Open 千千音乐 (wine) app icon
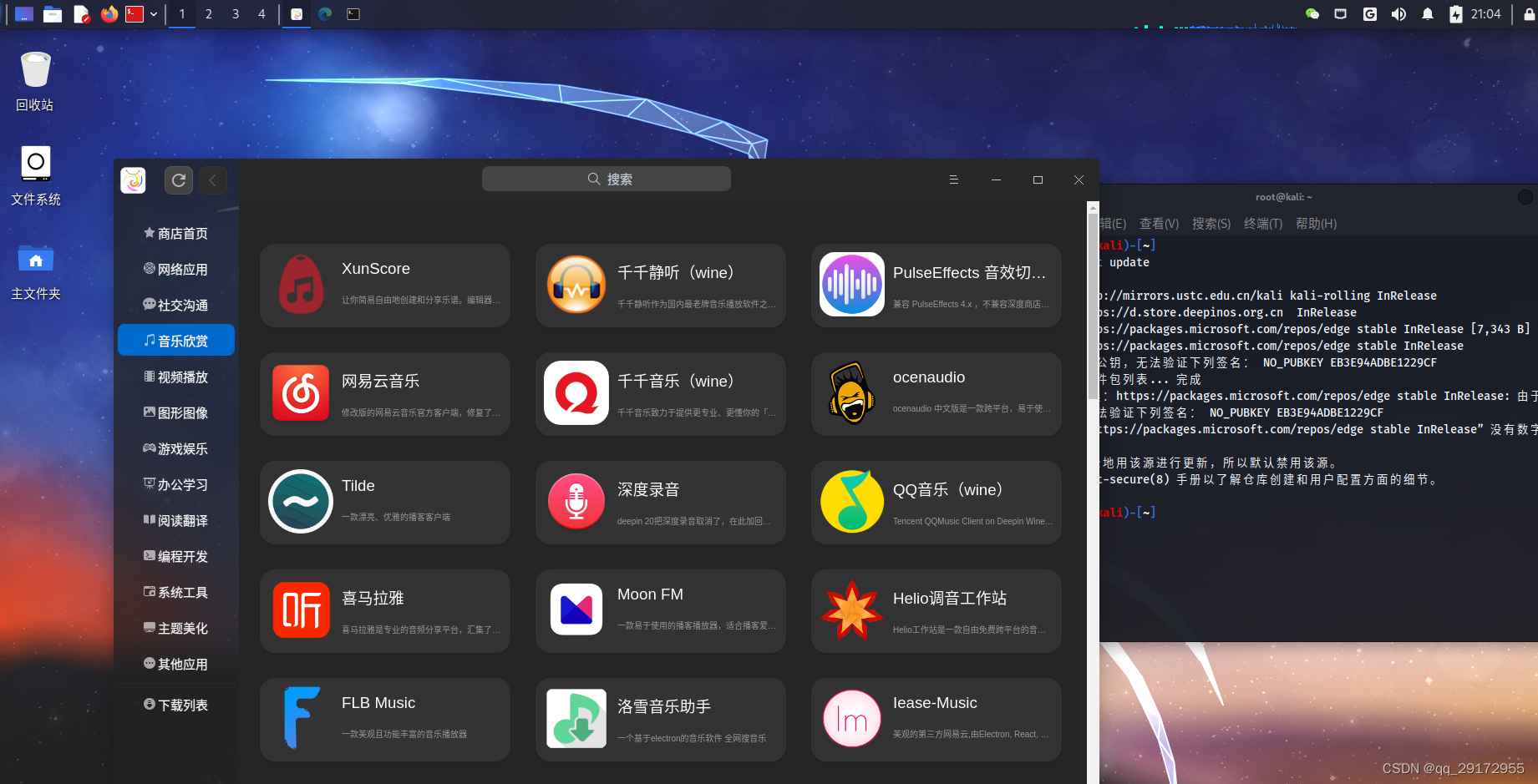This screenshot has height=784, width=1538. tap(576, 393)
